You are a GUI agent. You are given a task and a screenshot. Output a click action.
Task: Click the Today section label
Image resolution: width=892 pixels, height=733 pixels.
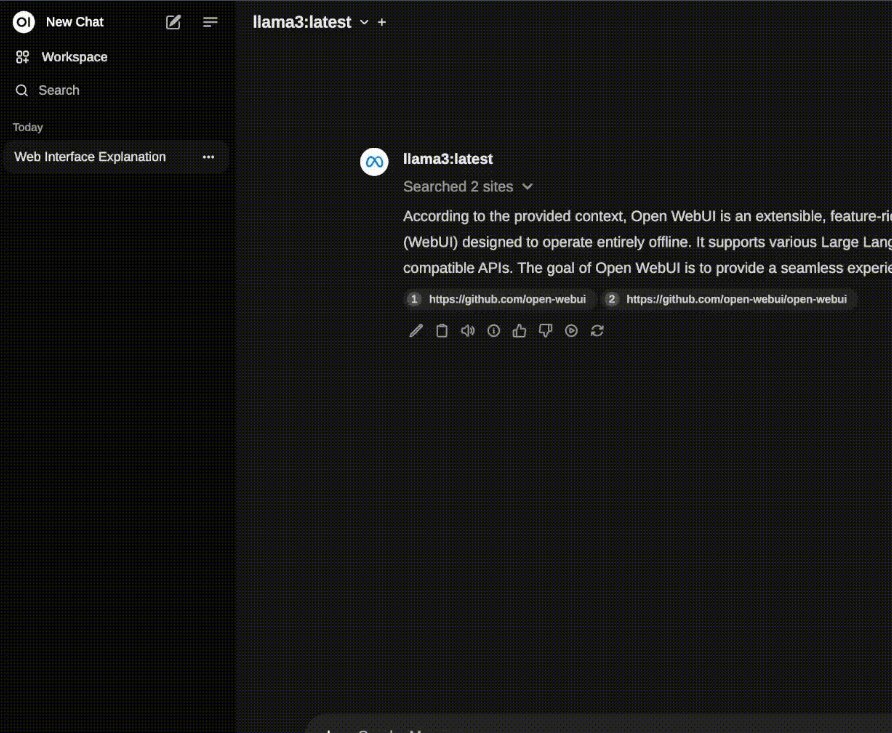[x=28, y=127]
